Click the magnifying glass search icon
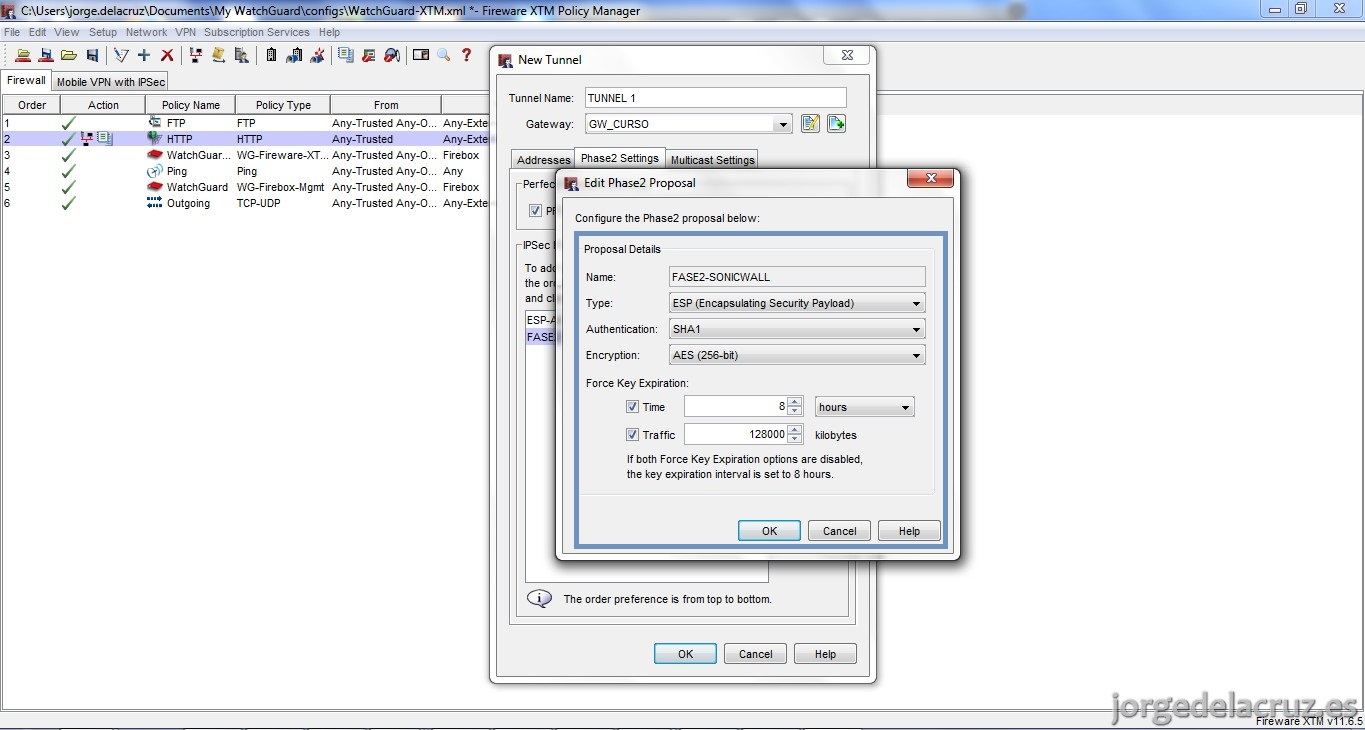Screen dimensions: 1365x730 point(444,55)
